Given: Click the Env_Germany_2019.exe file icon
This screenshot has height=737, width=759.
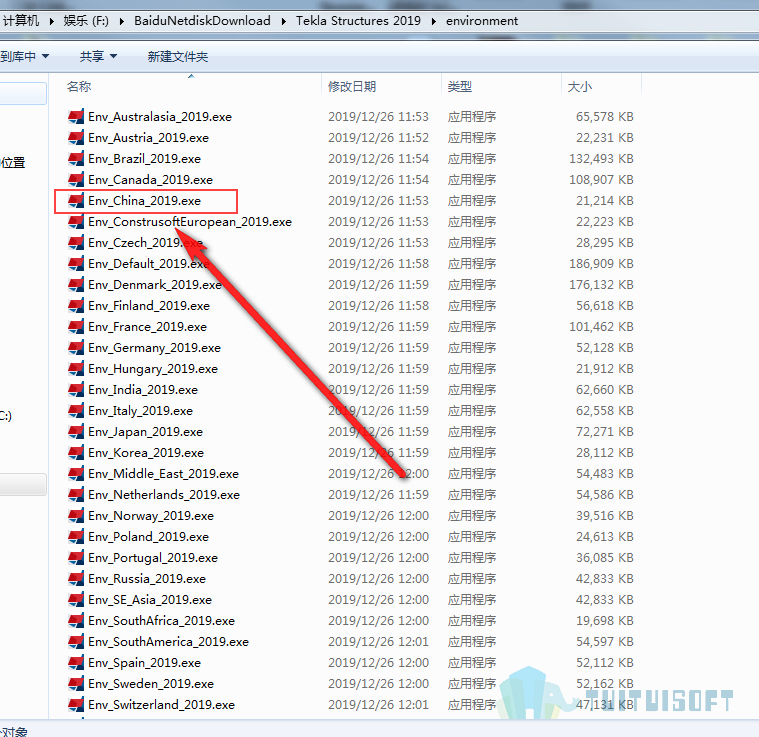Looking at the screenshot, I should point(76,347).
